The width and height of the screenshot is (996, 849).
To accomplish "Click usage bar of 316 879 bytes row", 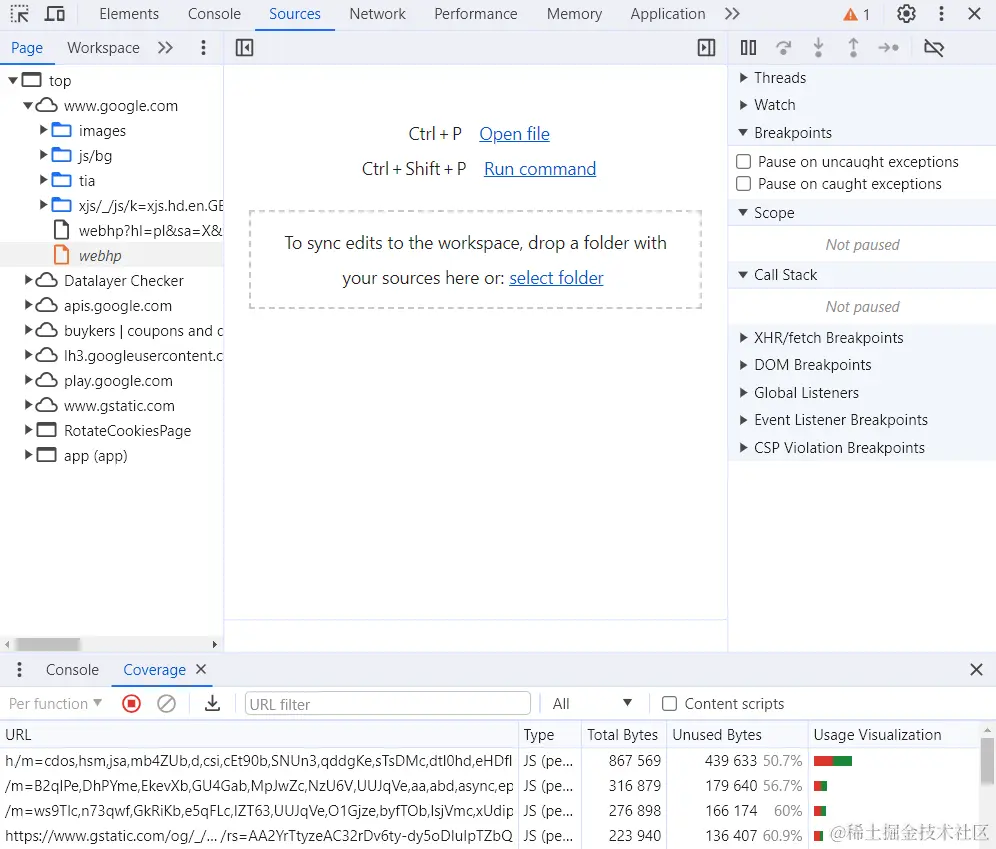I will click(x=820, y=786).
